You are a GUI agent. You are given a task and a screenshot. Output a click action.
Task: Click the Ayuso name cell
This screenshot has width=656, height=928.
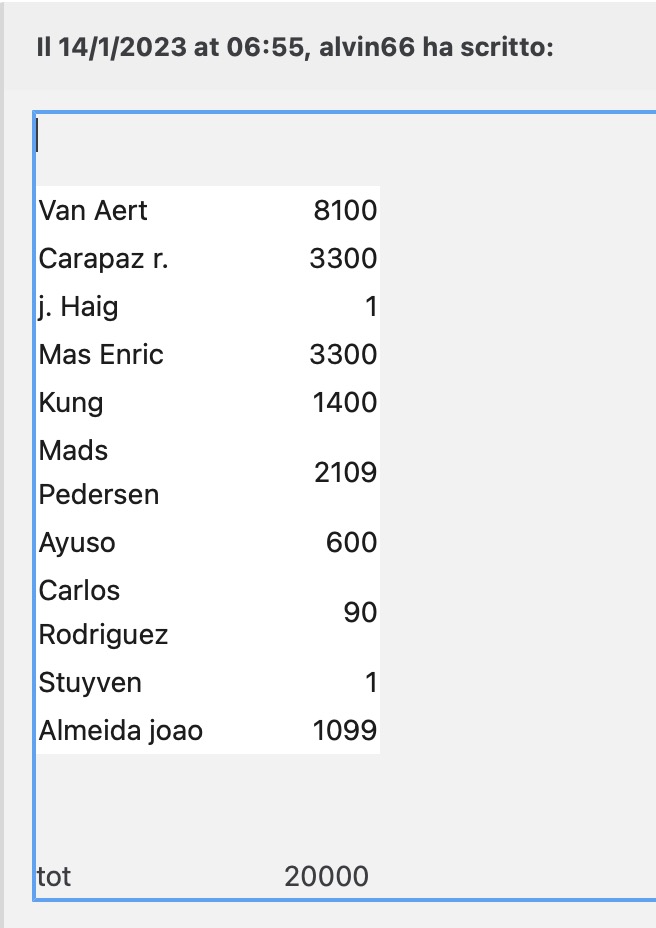pos(77,543)
